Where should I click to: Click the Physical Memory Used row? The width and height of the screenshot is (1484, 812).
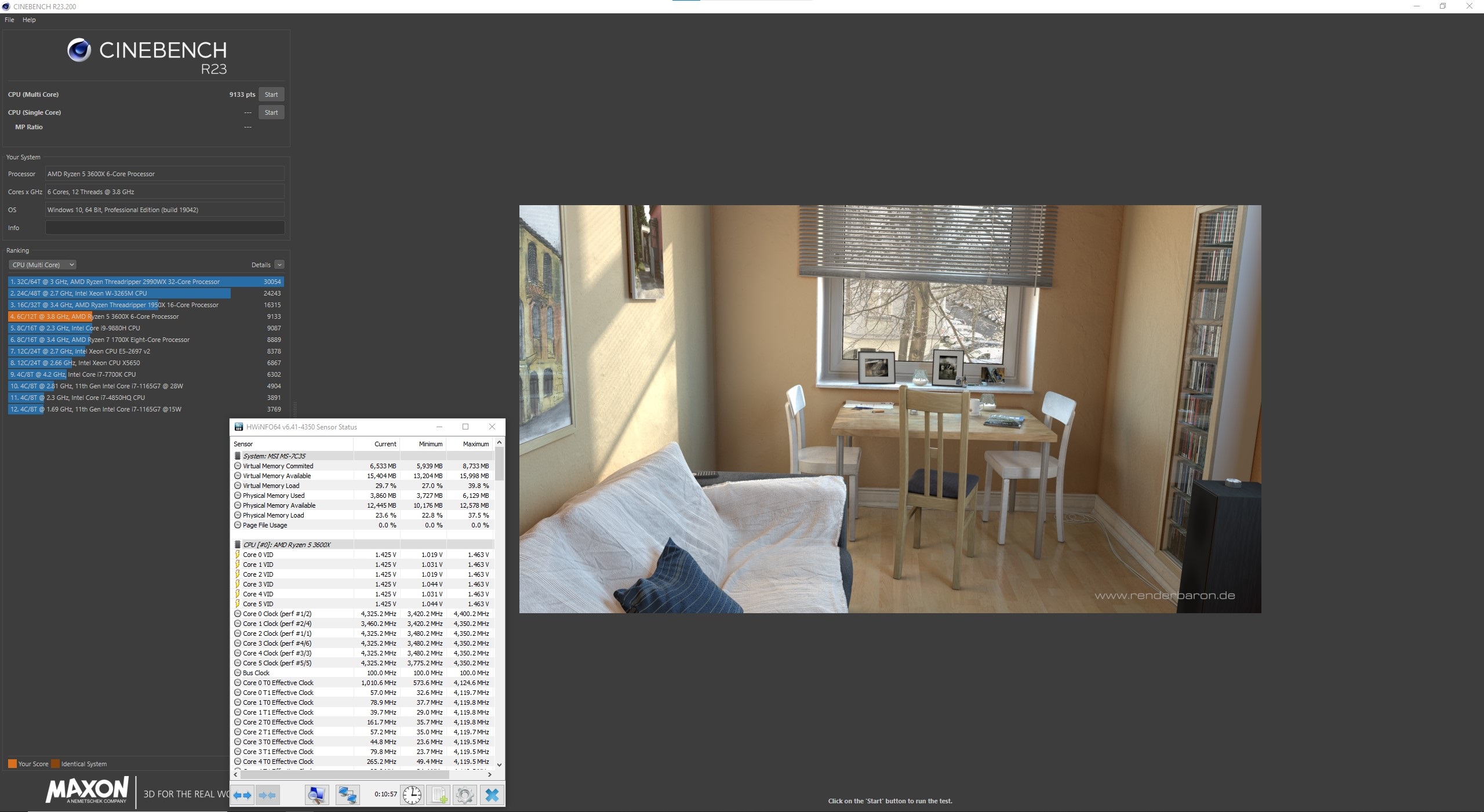tap(362, 496)
